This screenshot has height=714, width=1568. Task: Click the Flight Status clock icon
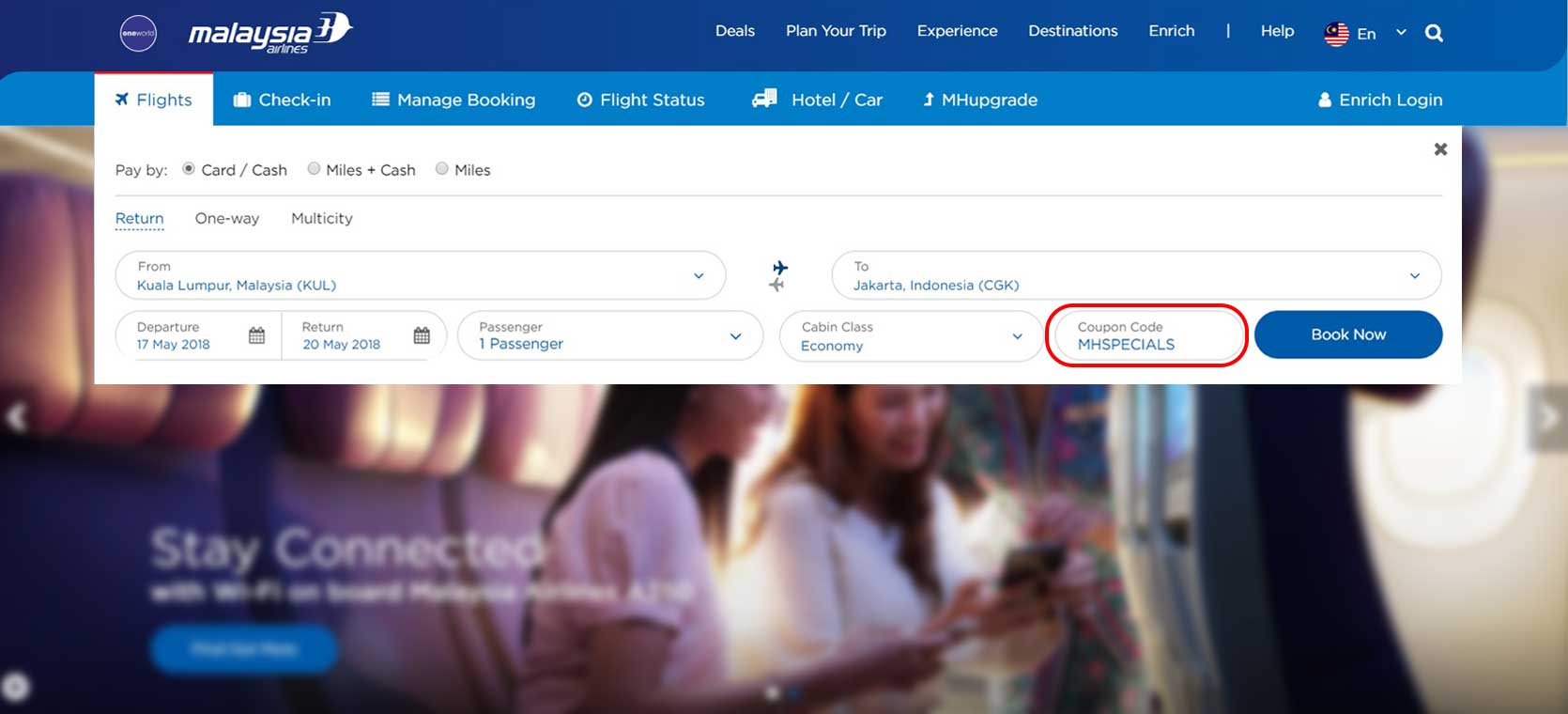584,100
